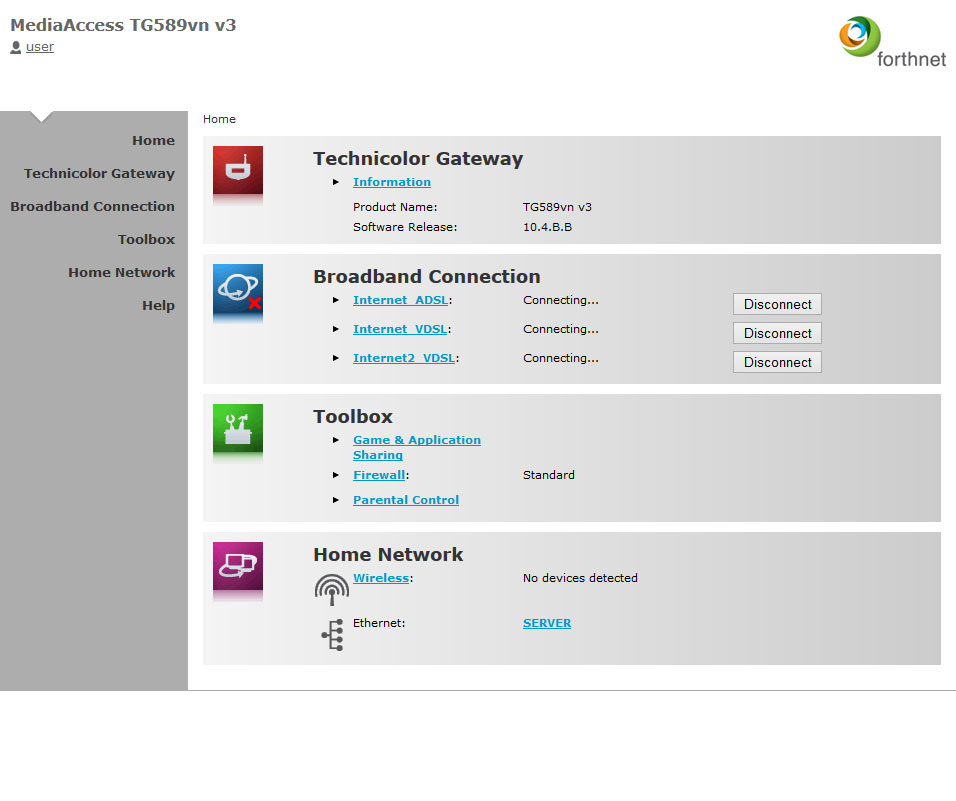This screenshot has height=801, width=956.
Task: Click the Toolbox section heading
Action: pyautogui.click(x=353, y=416)
